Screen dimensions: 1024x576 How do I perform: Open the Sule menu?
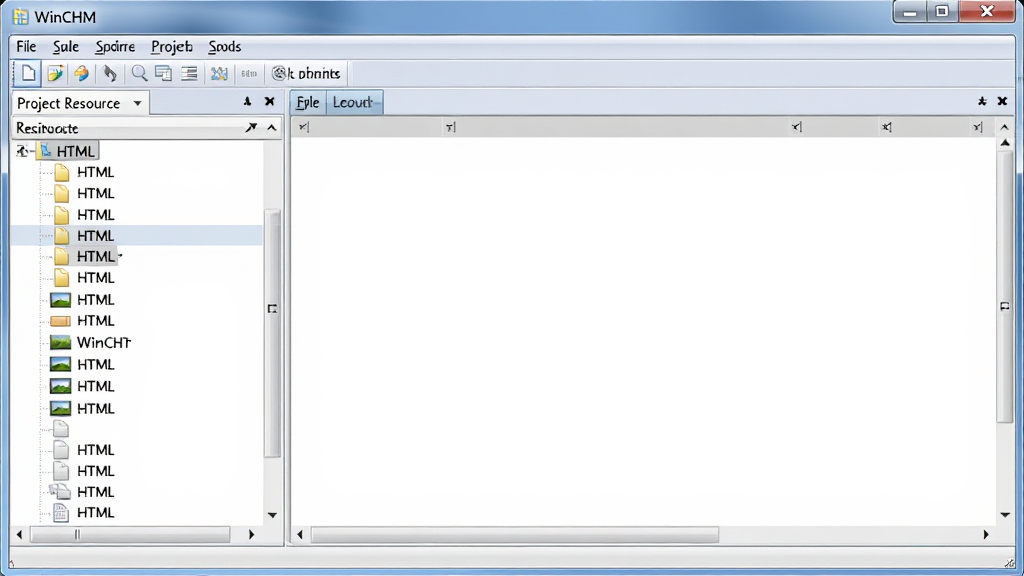pos(65,46)
